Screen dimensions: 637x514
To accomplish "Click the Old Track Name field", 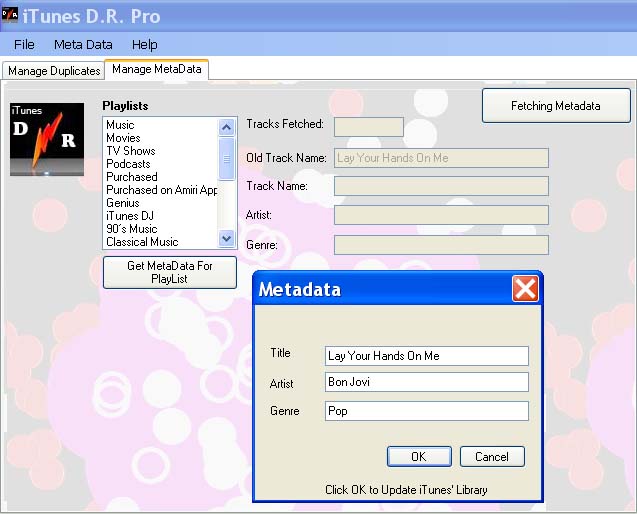I will (441, 158).
